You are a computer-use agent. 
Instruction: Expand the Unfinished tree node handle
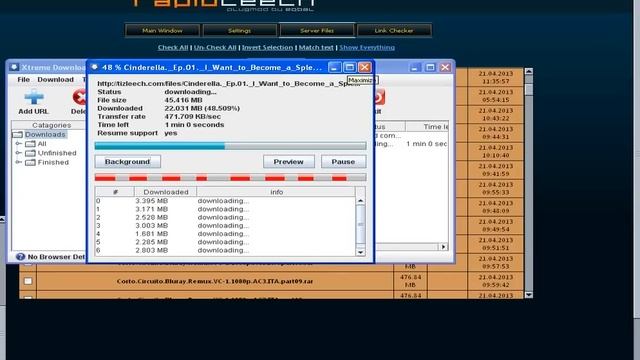pos(18,153)
